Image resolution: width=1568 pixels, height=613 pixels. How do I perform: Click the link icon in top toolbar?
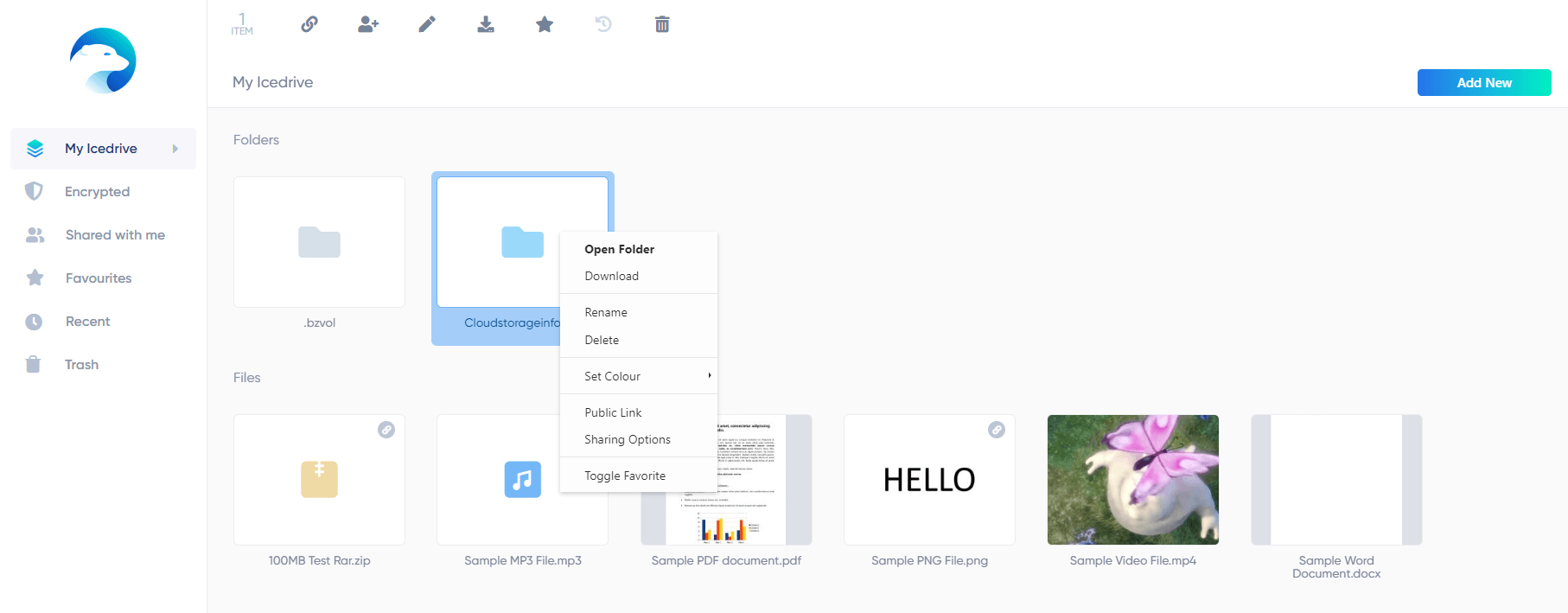309,24
